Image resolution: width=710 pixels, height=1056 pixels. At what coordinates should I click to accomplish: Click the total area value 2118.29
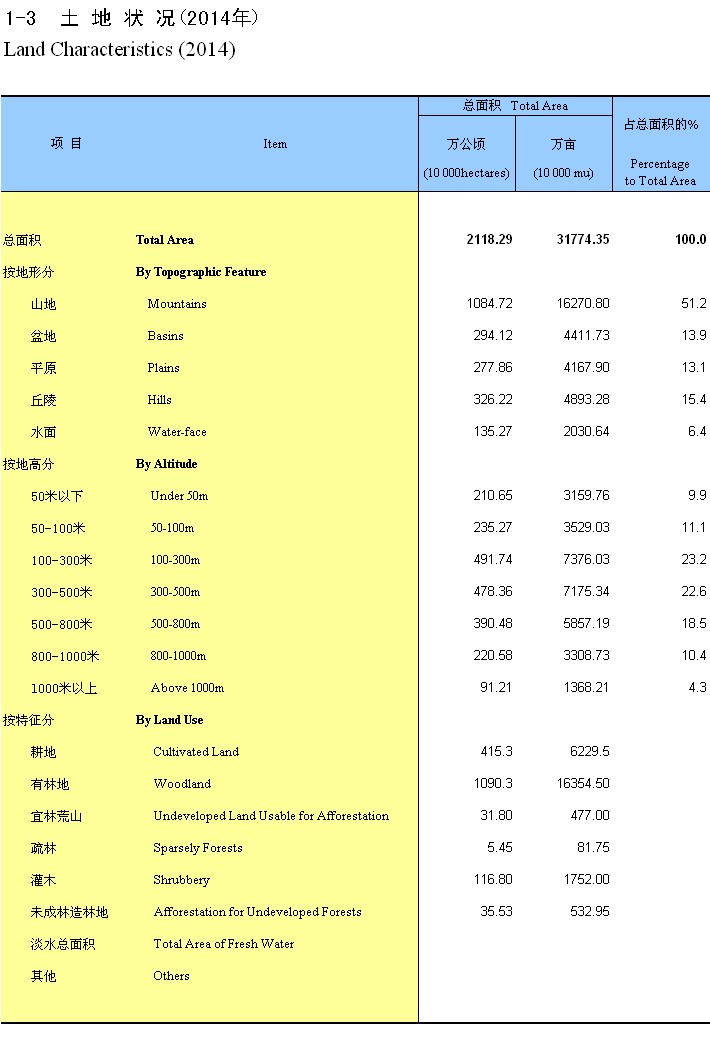[489, 240]
